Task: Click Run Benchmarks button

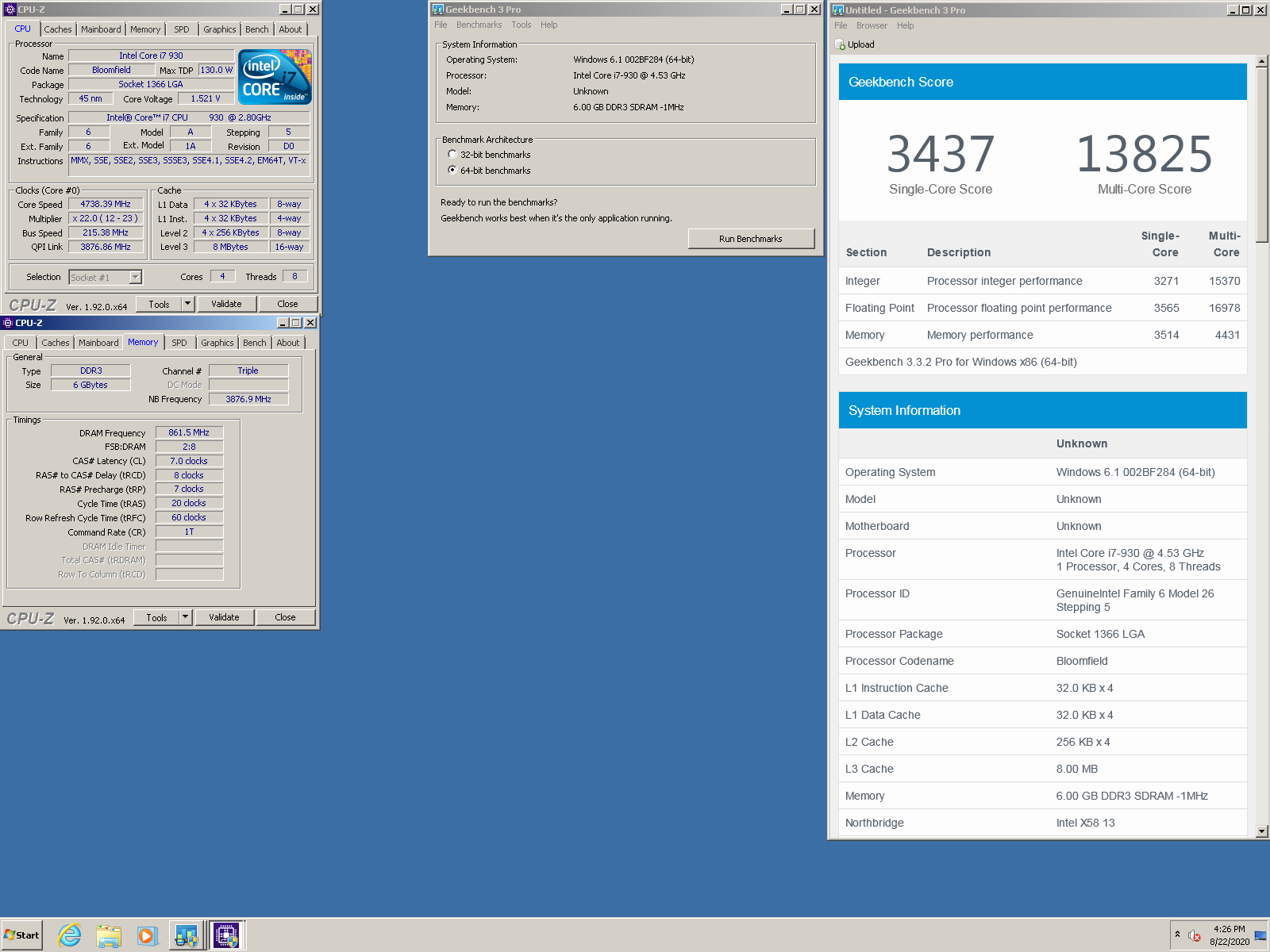Action: (751, 239)
